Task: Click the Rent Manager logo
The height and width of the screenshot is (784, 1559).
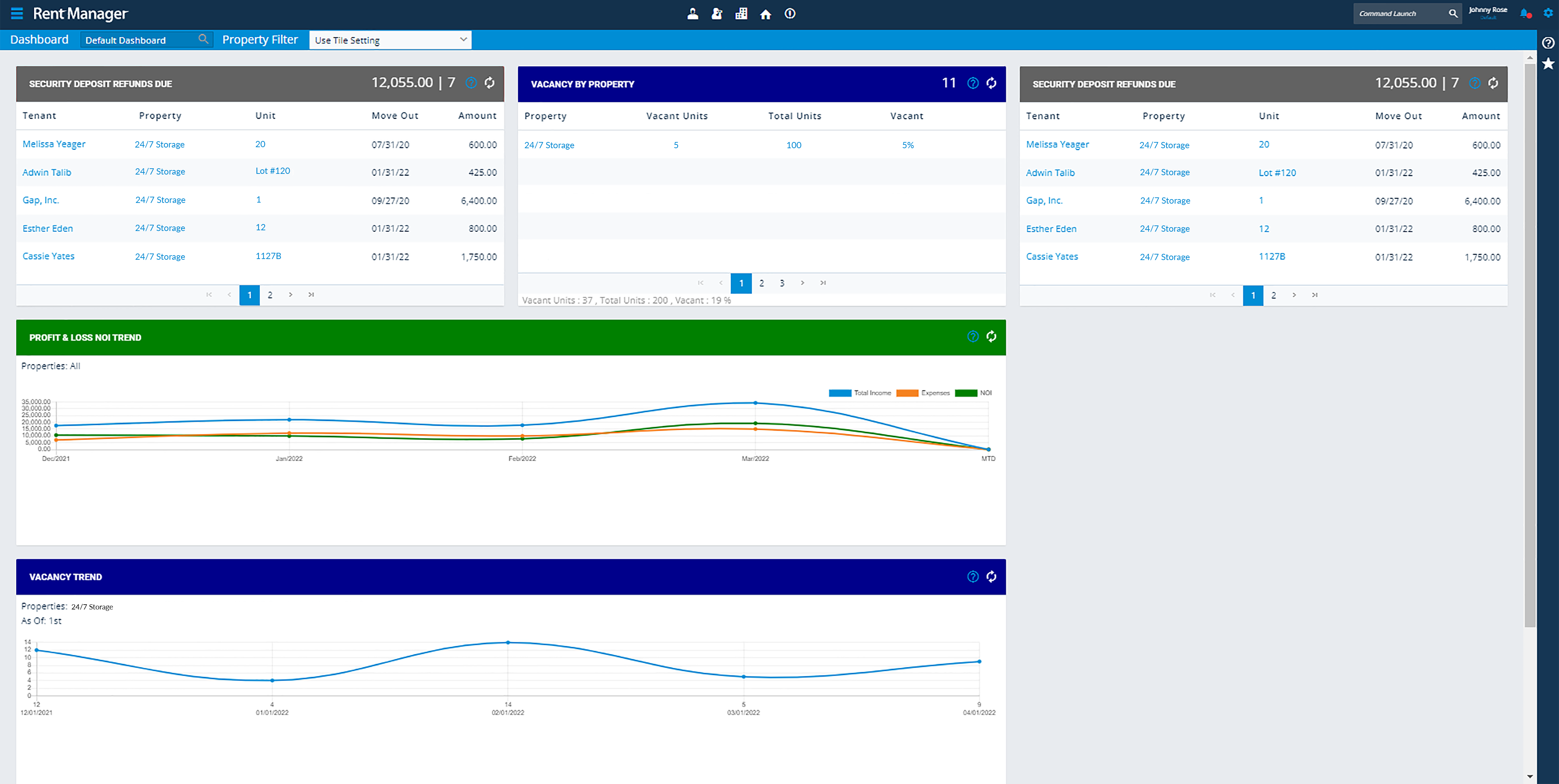Action: [x=80, y=13]
